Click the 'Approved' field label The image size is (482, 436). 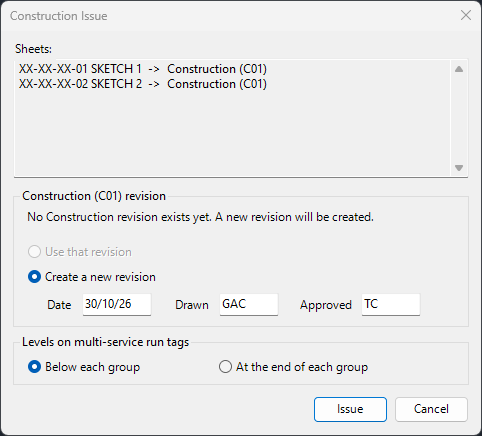pyautogui.click(x=326, y=305)
